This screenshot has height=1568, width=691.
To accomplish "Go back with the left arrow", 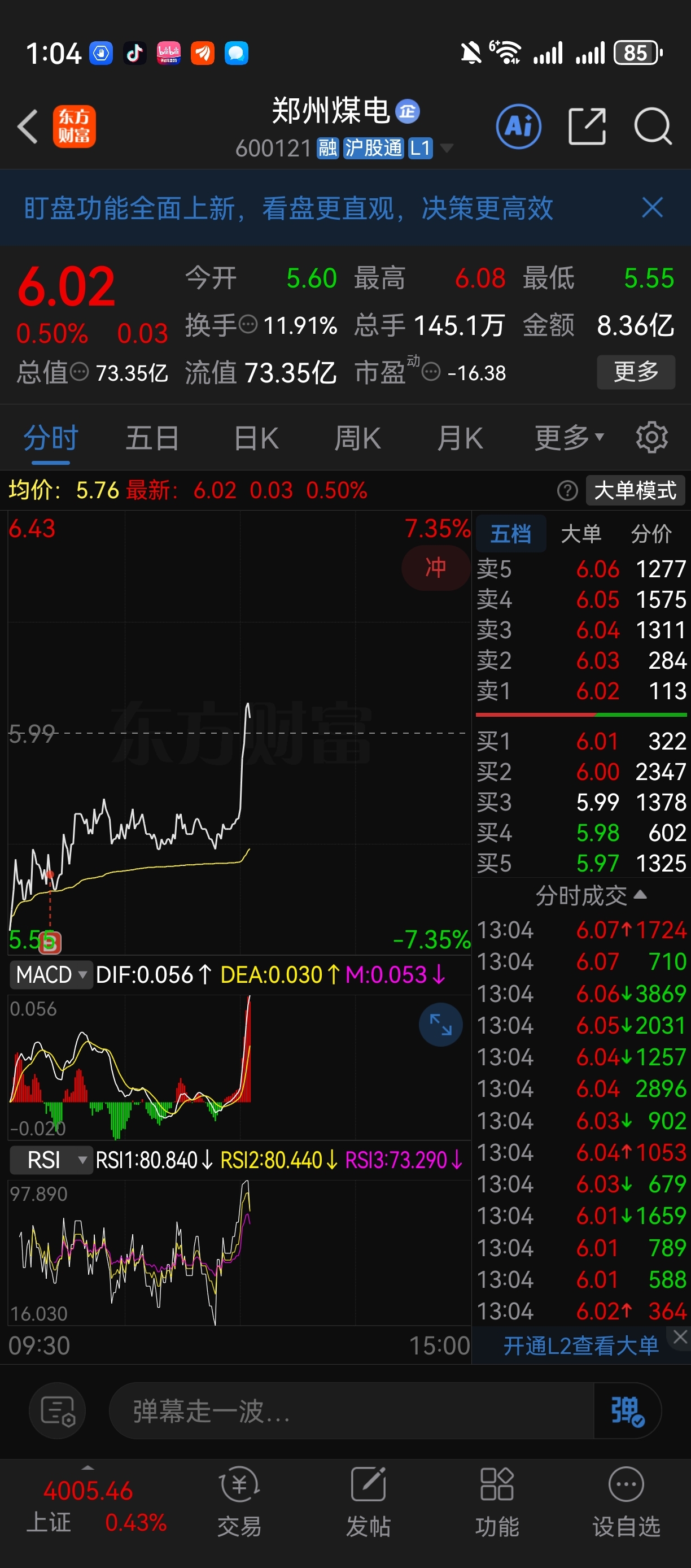I will pyautogui.click(x=28, y=127).
